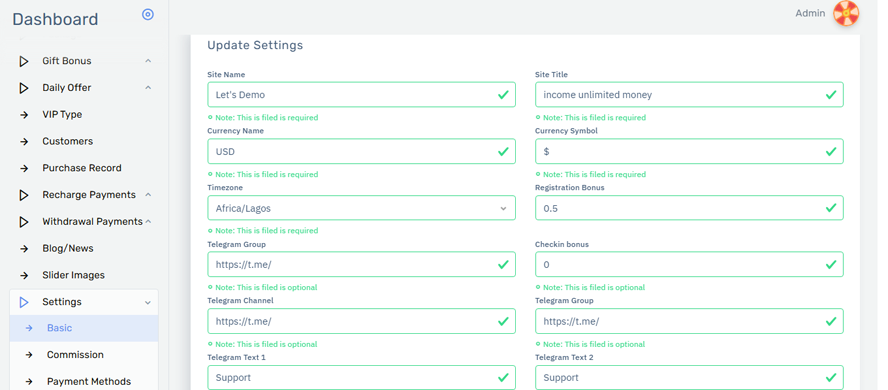Click the triangle icon beside Gift Bonus
Screen dimensions: 888x390
(x=24, y=61)
